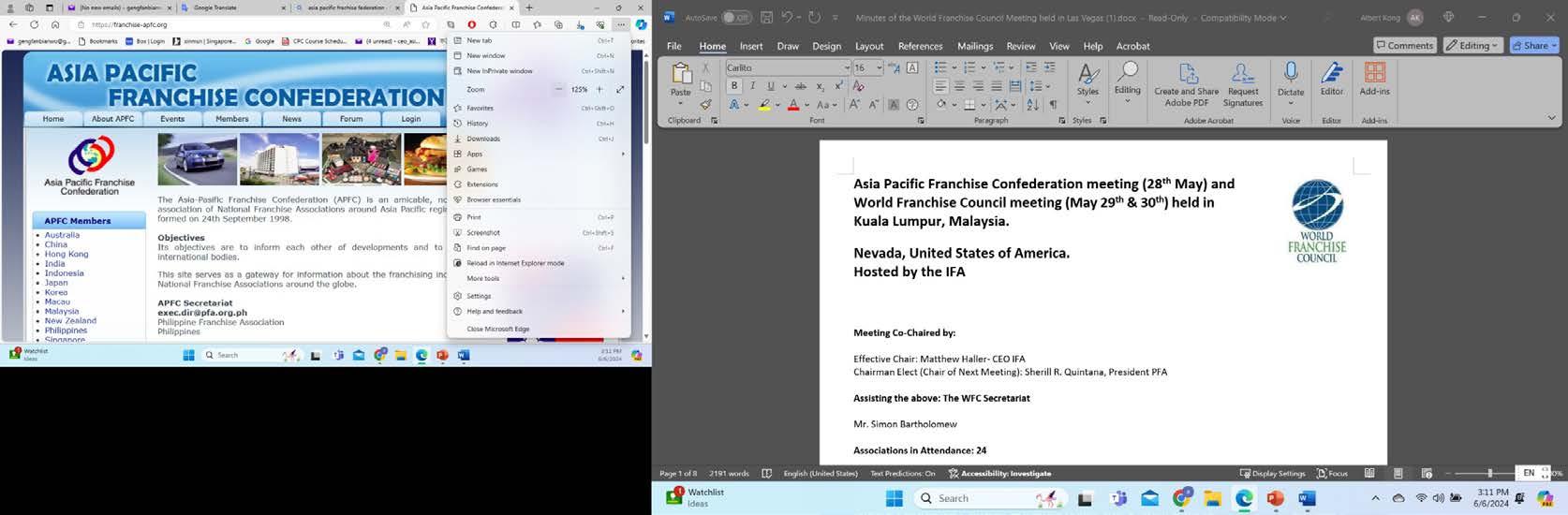Enter full screen from Edge Zoom row
The width and height of the screenshot is (1568, 515).
[x=620, y=89]
